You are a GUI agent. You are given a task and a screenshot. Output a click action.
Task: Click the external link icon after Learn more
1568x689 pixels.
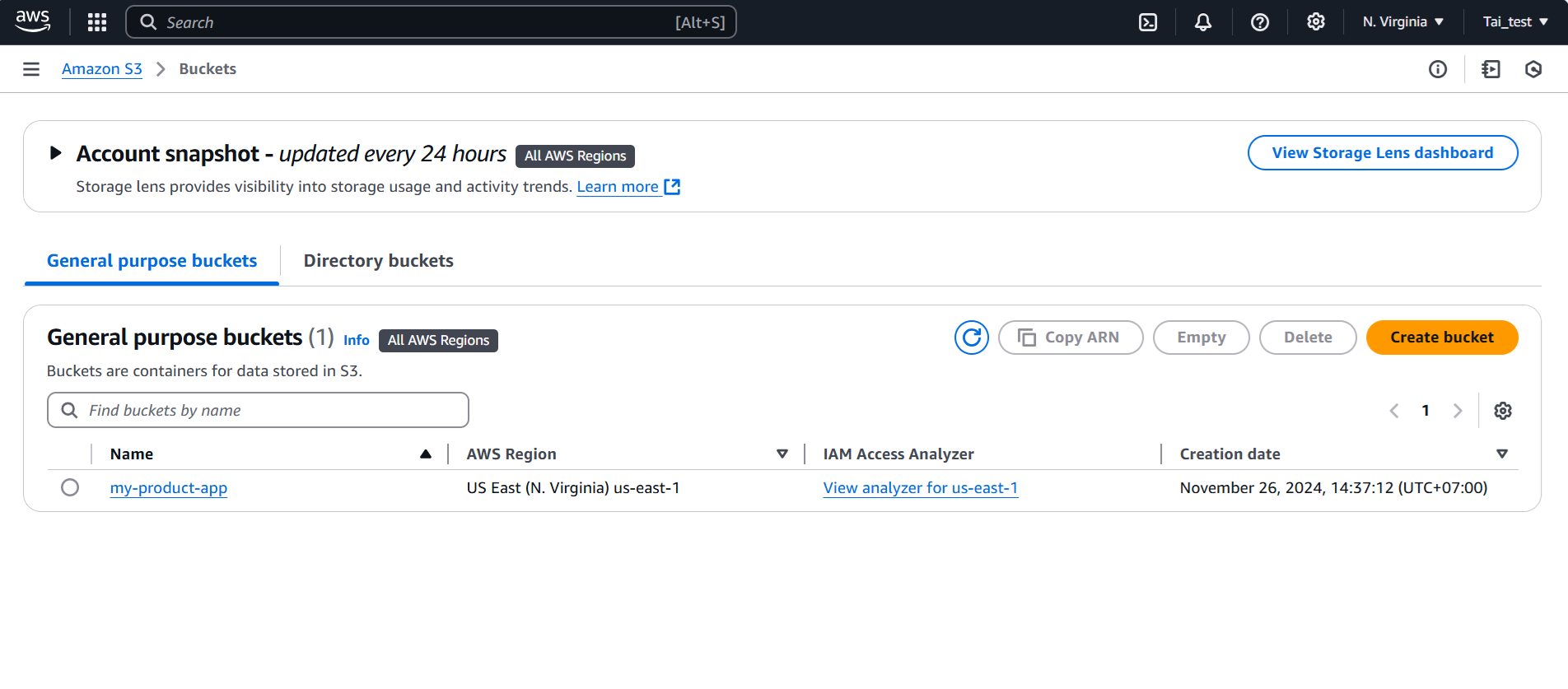pos(672,187)
